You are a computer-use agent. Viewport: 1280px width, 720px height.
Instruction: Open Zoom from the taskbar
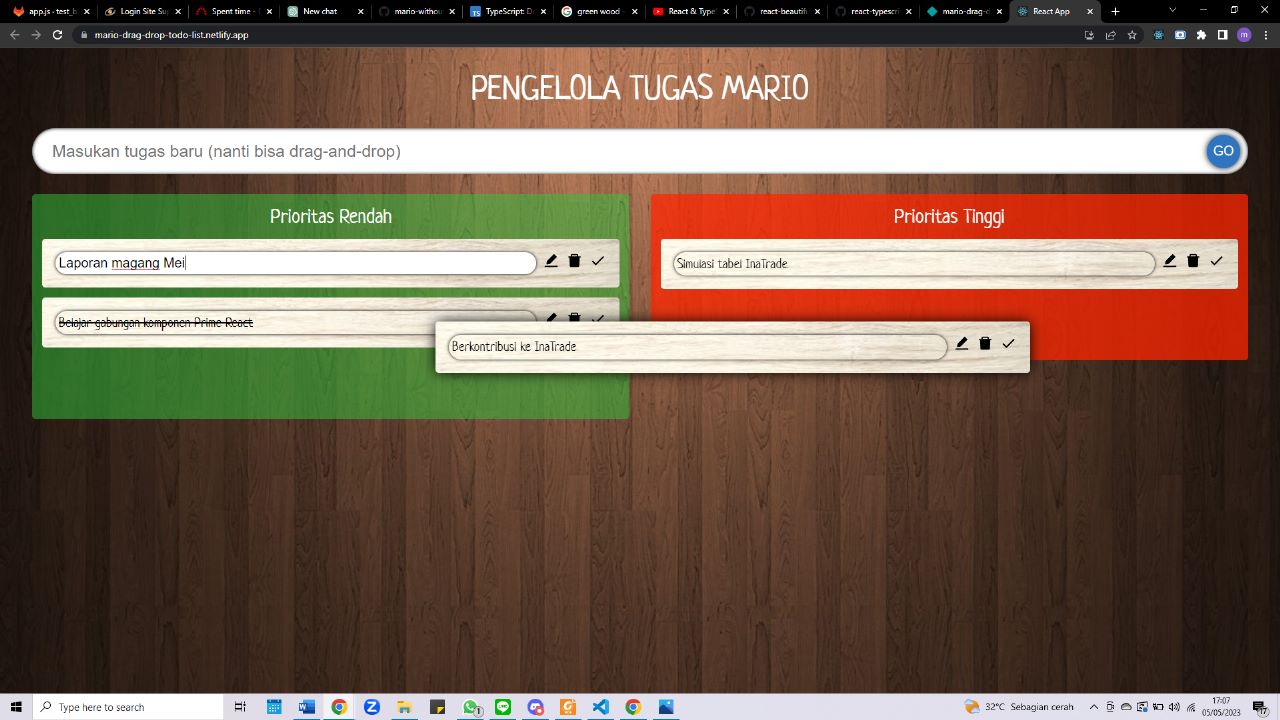coord(372,707)
